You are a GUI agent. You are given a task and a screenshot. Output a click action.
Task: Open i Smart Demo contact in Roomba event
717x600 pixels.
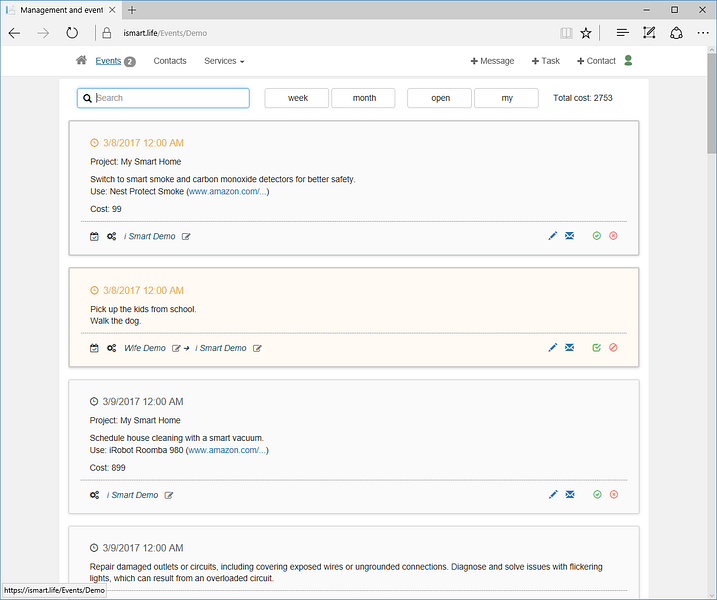[x=132, y=495]
